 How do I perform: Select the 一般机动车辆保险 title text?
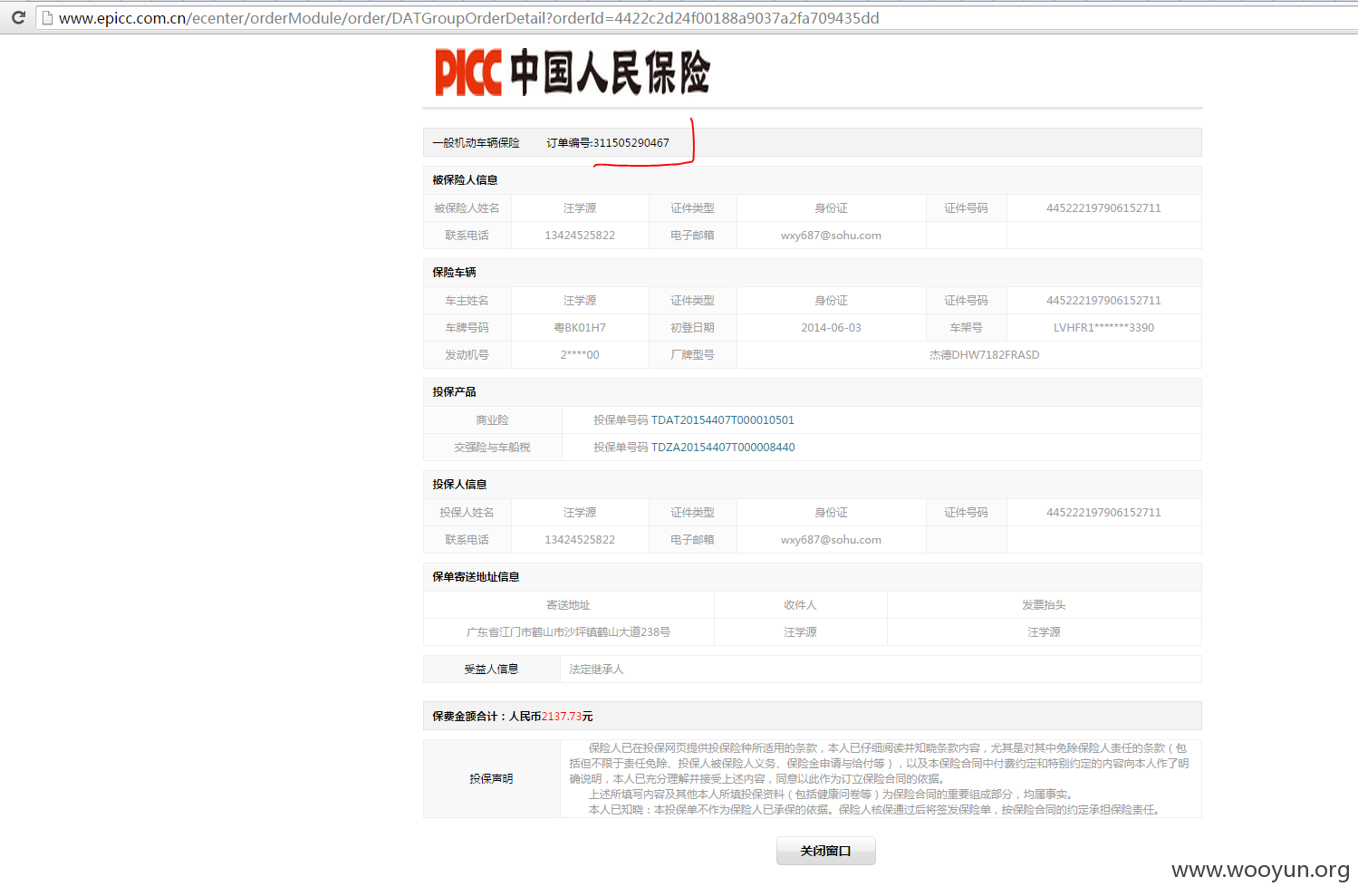coord(476,143)
